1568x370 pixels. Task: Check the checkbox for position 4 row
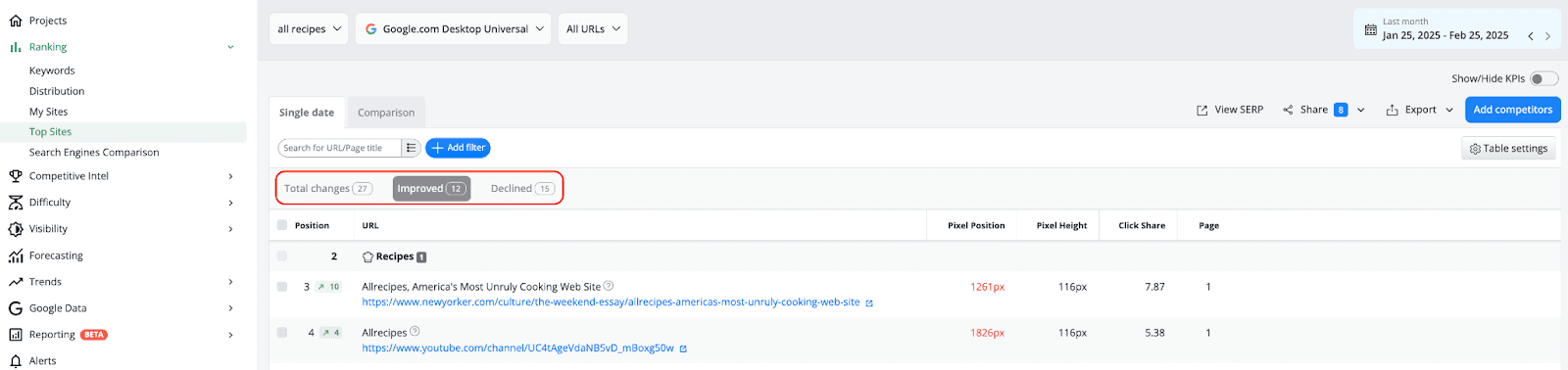point(282,333)
